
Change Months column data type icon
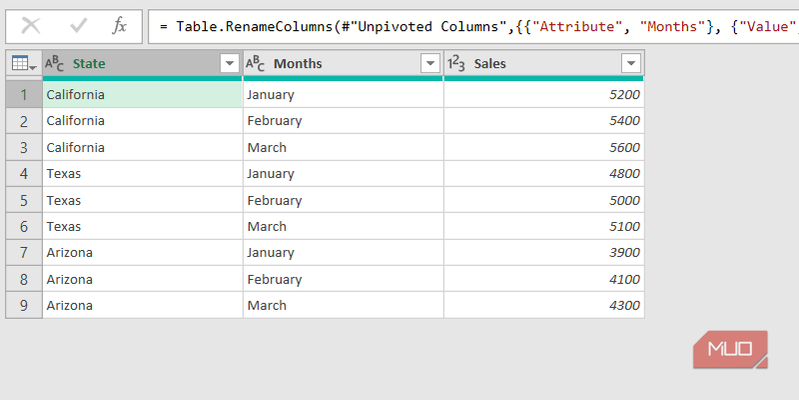[255, 64]
